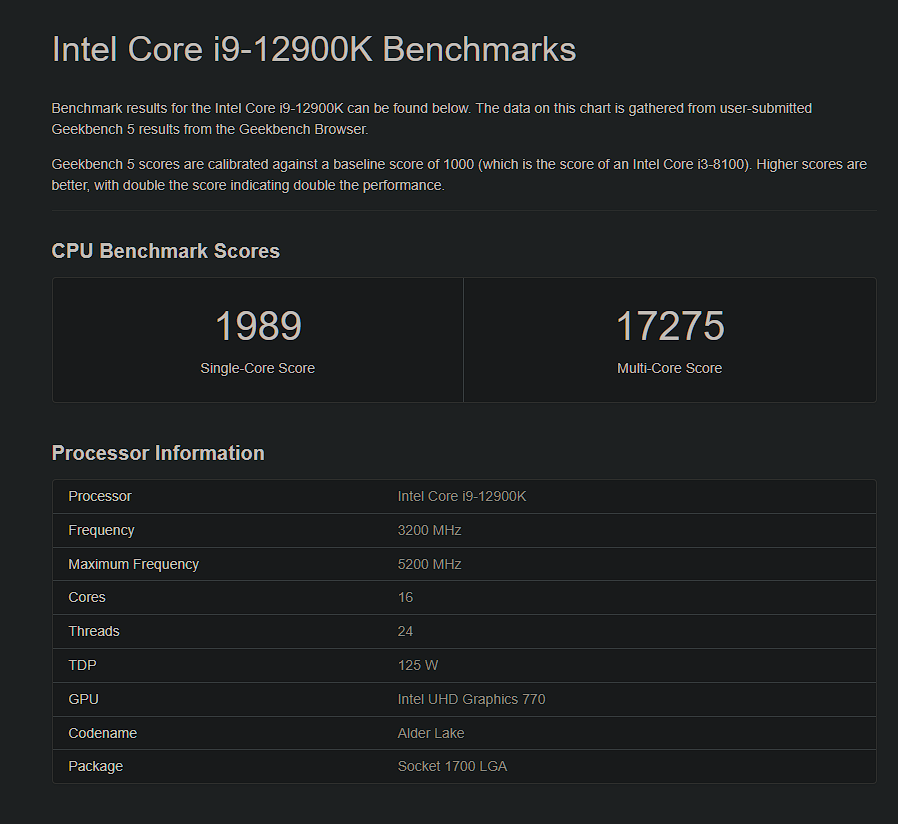Click the Codename row label

point(103,733)
